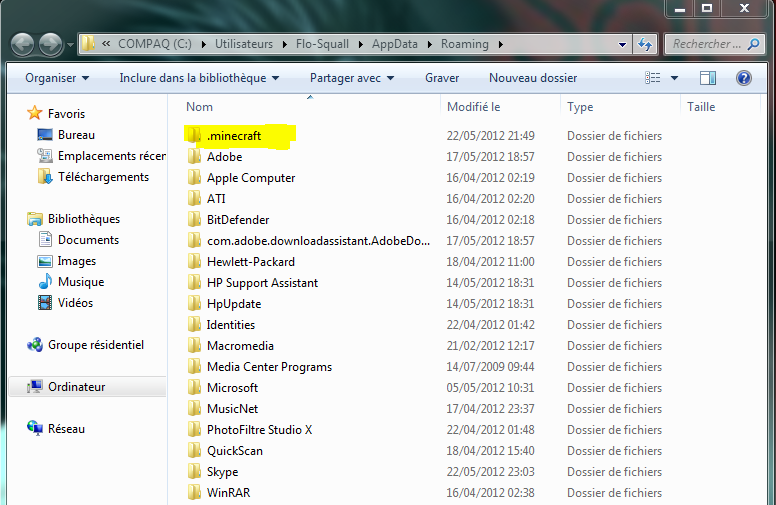This screenshot has height=505, width=776.
Task: Toggle the preview pane icon
Action: tap(708, 78)
